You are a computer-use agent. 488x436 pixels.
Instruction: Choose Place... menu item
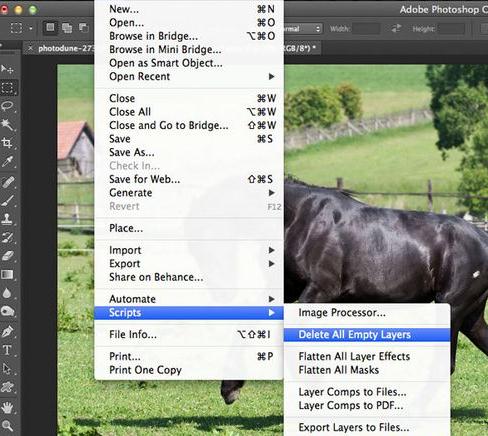pyautogui.click(x=189, y=228)
